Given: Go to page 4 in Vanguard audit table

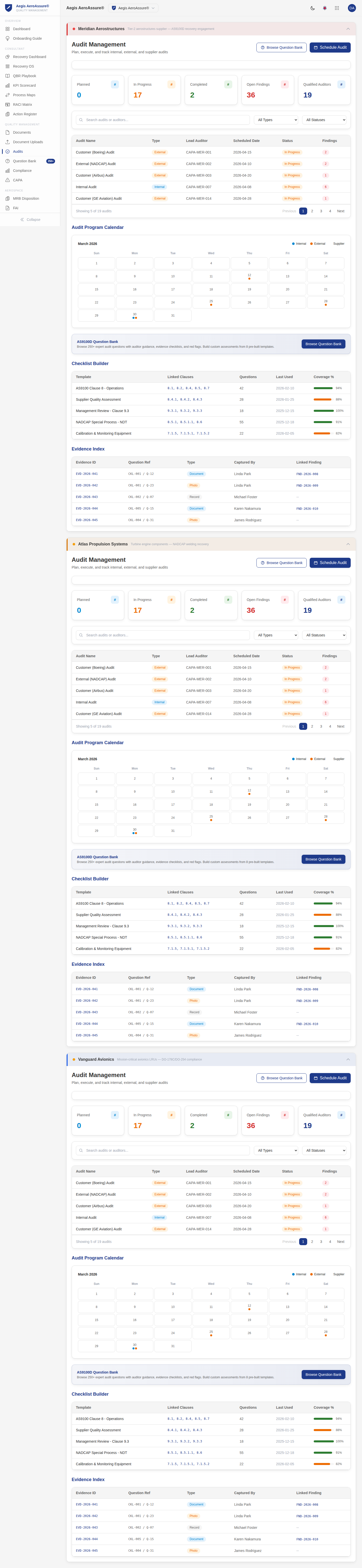Looking at the screenshot, I should coord(330,1242).
